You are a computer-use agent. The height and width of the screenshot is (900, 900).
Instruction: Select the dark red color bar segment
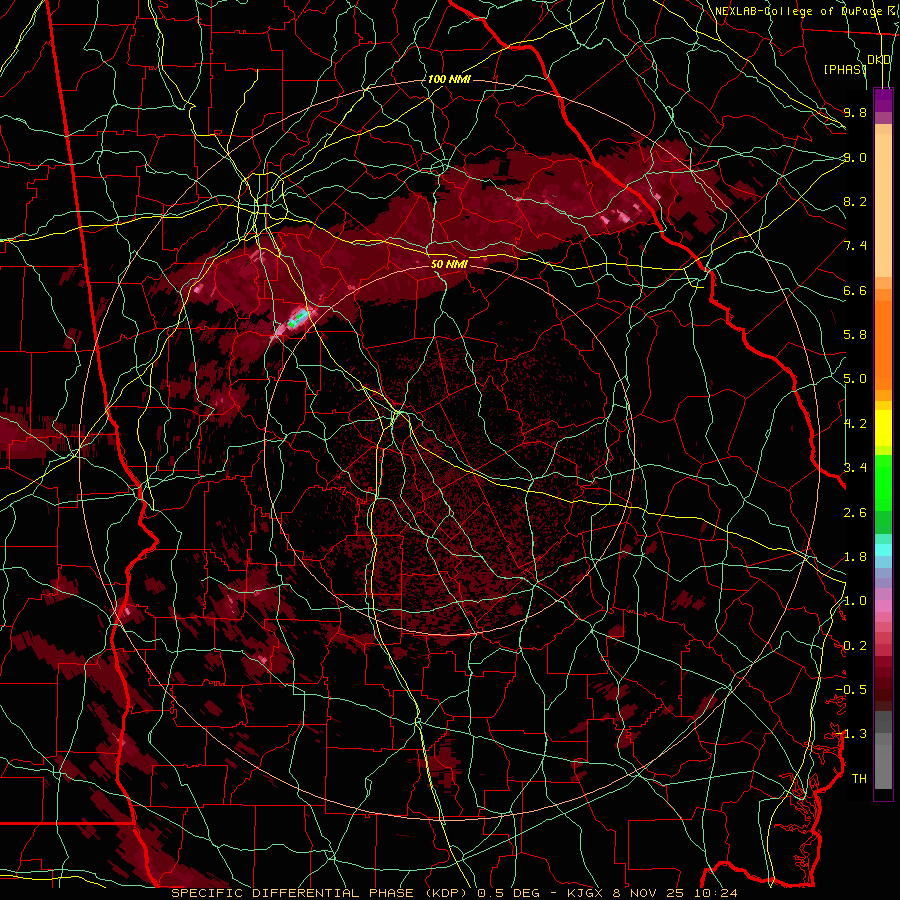click(883, 683)
